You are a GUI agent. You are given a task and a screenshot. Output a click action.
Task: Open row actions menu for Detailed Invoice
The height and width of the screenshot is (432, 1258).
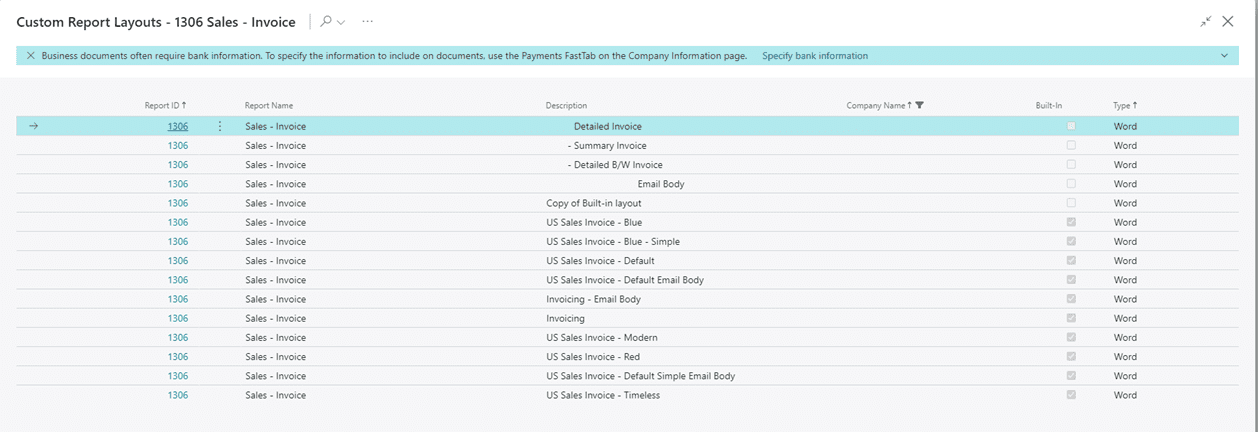220,127
